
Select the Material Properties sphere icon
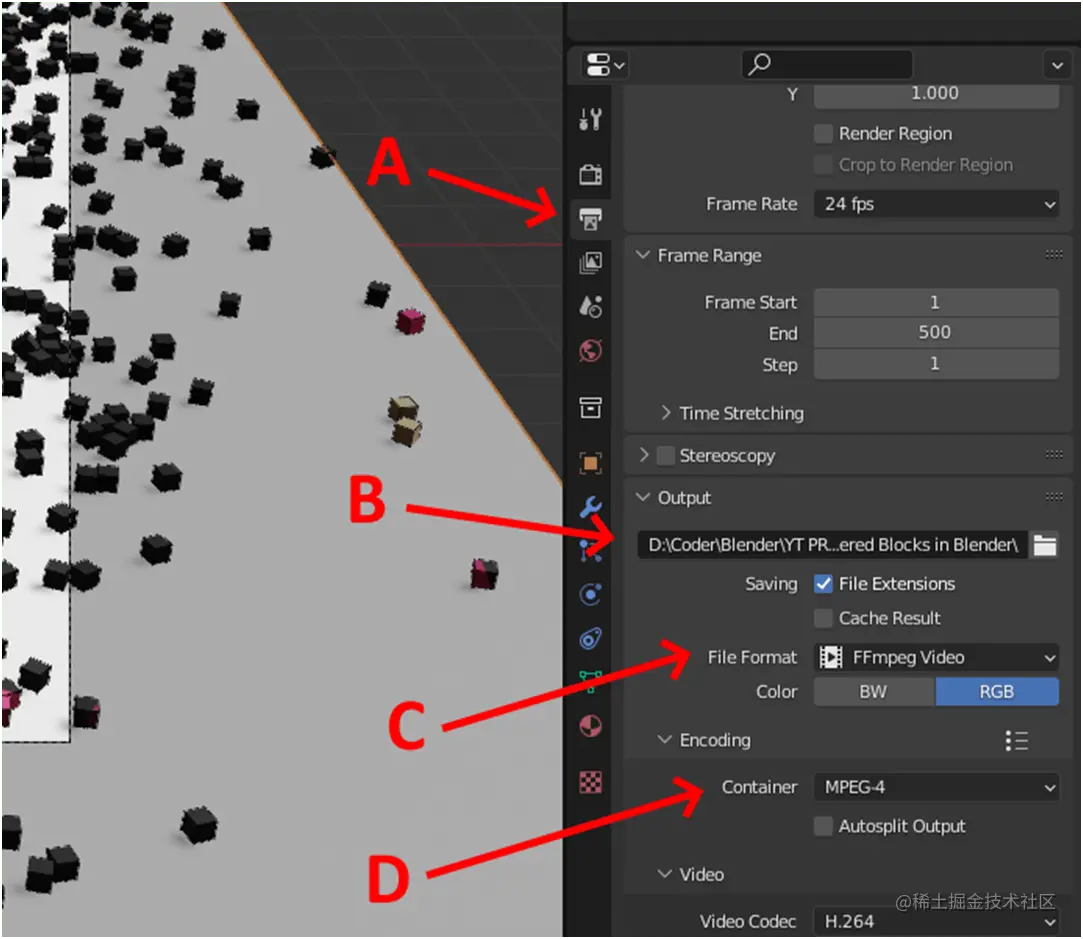point(590,725)
